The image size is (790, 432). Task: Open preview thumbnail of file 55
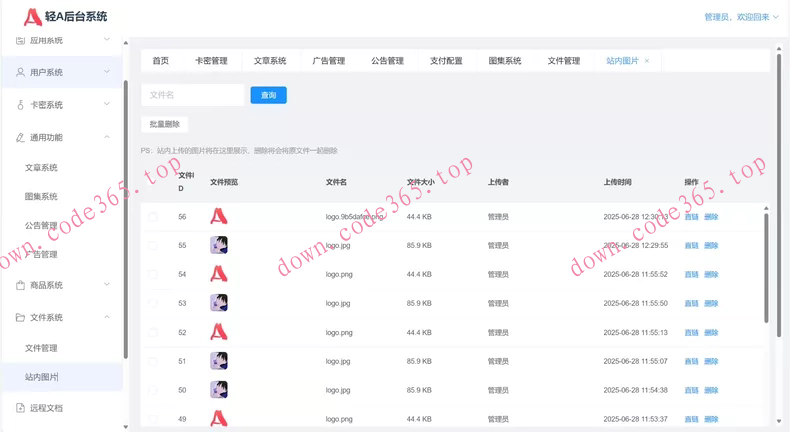(219, 245)
